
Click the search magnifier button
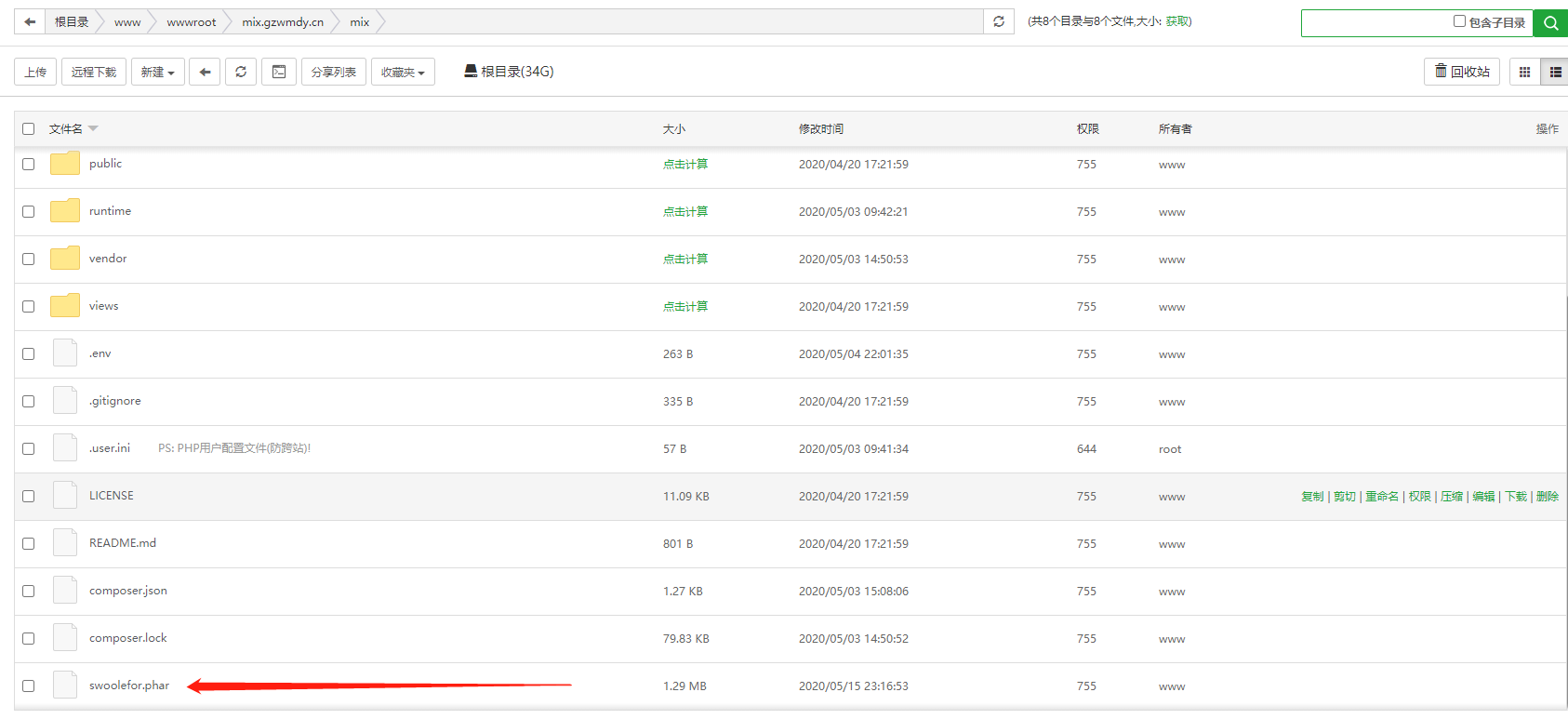coord(1550,23)
